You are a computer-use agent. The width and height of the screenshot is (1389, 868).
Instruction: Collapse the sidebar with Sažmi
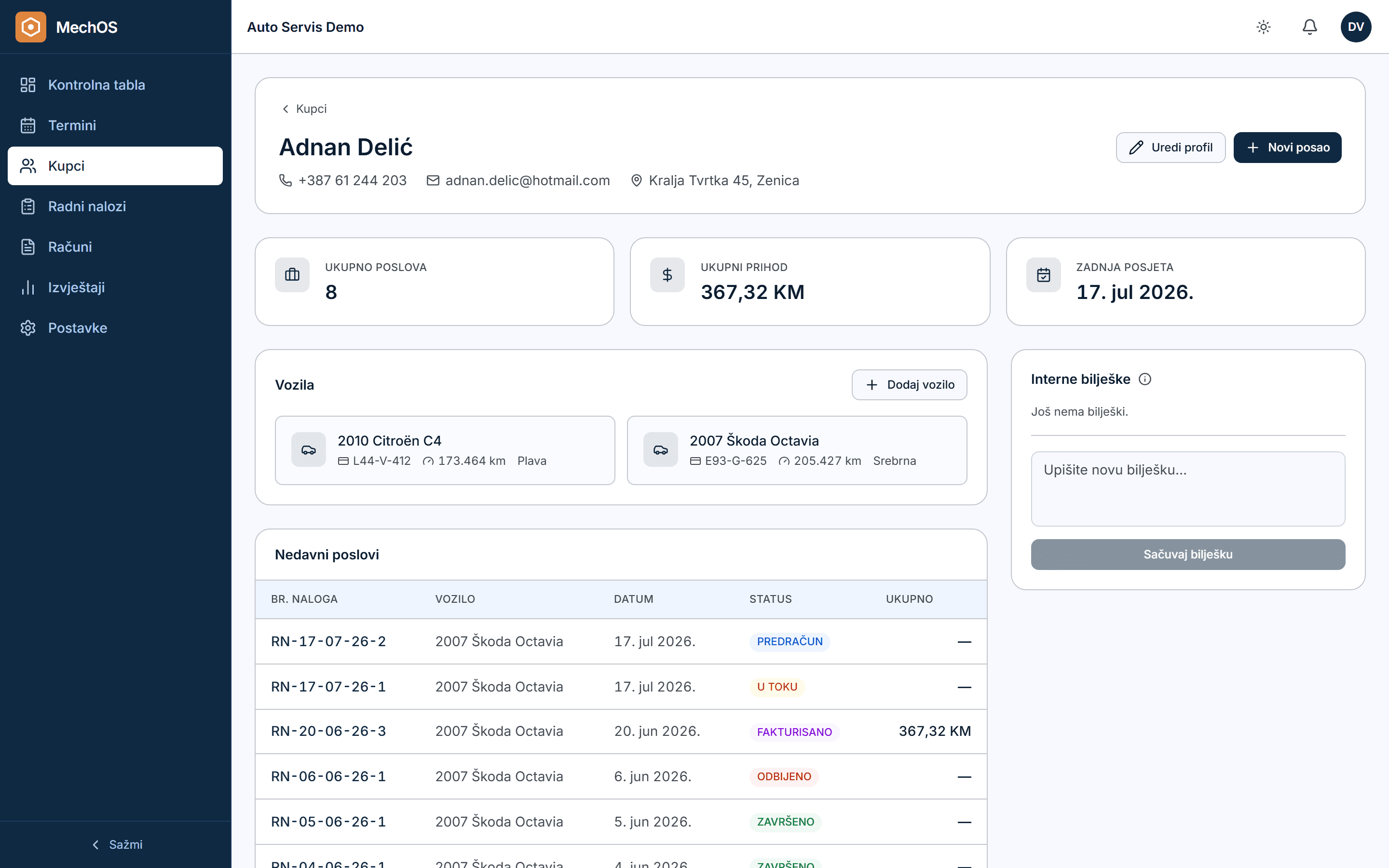point(117,844)
